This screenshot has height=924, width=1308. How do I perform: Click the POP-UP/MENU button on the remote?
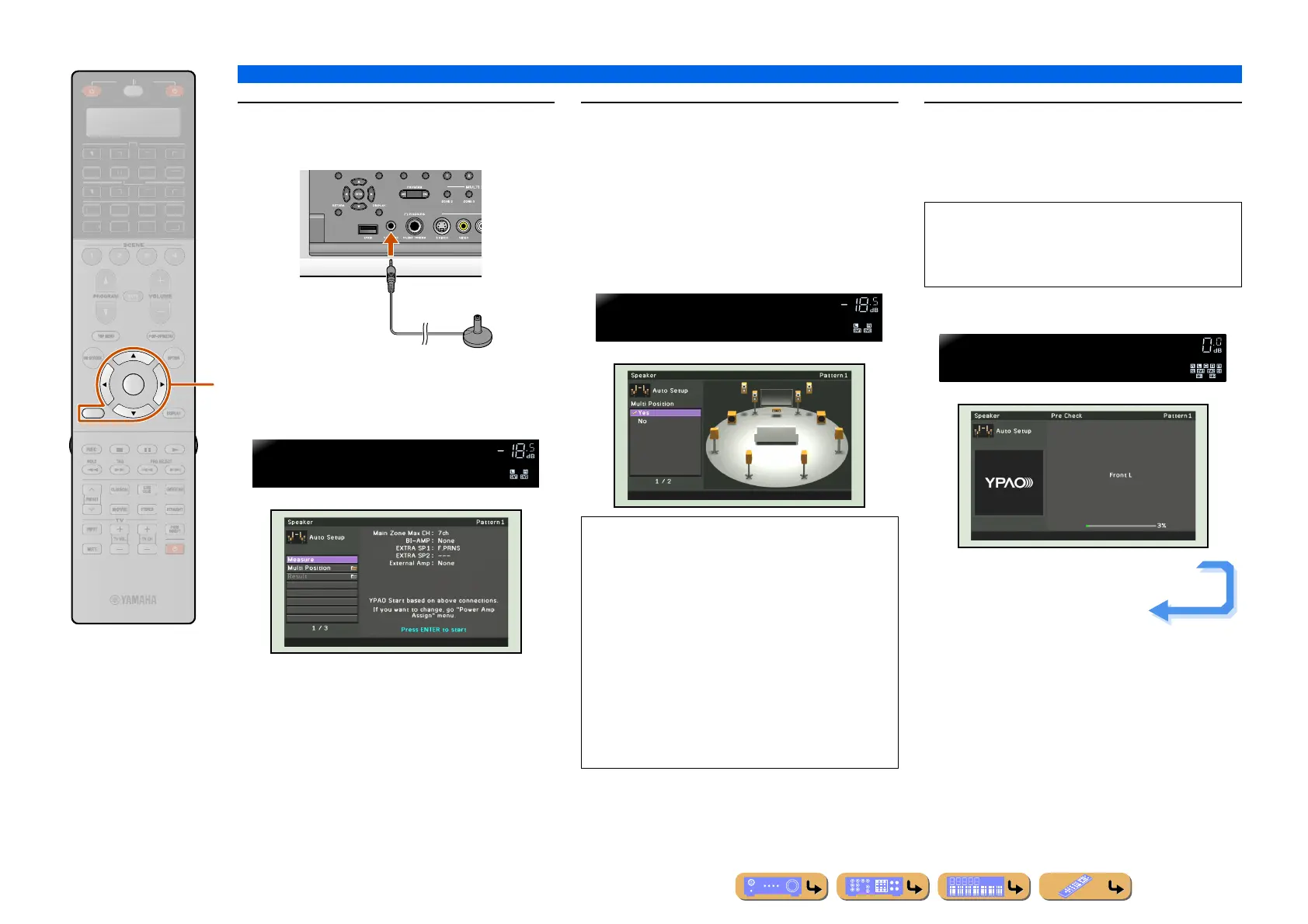(x=161, y=336)
